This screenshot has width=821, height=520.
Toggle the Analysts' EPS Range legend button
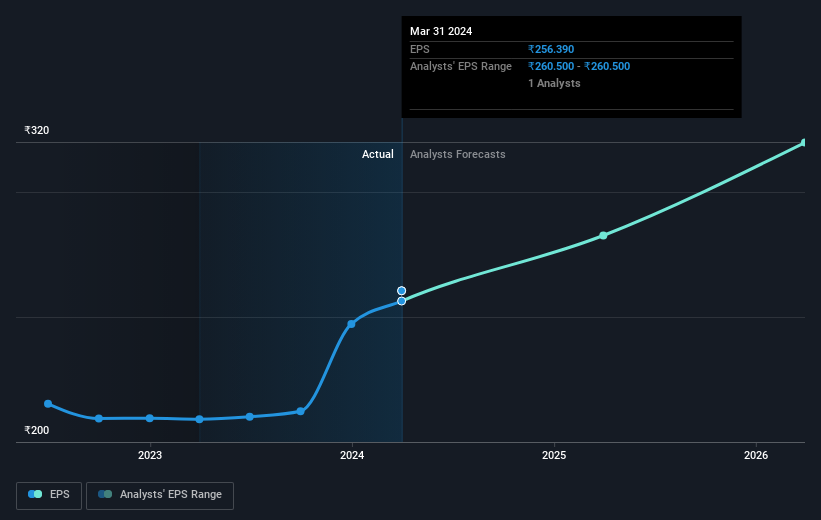pyautogui.click(x=160, y=495)
